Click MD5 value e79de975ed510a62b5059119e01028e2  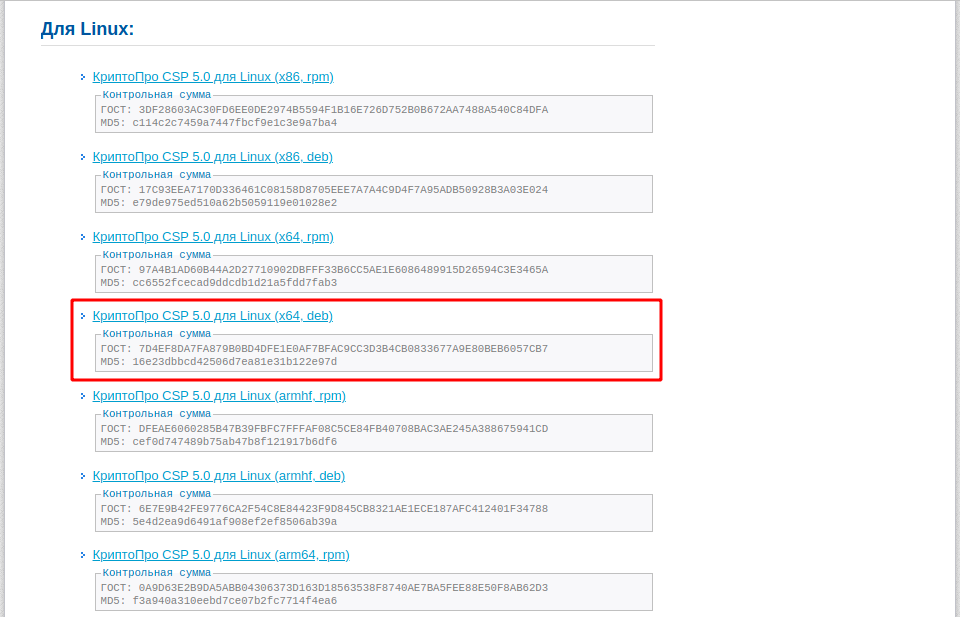pos(234,203)
